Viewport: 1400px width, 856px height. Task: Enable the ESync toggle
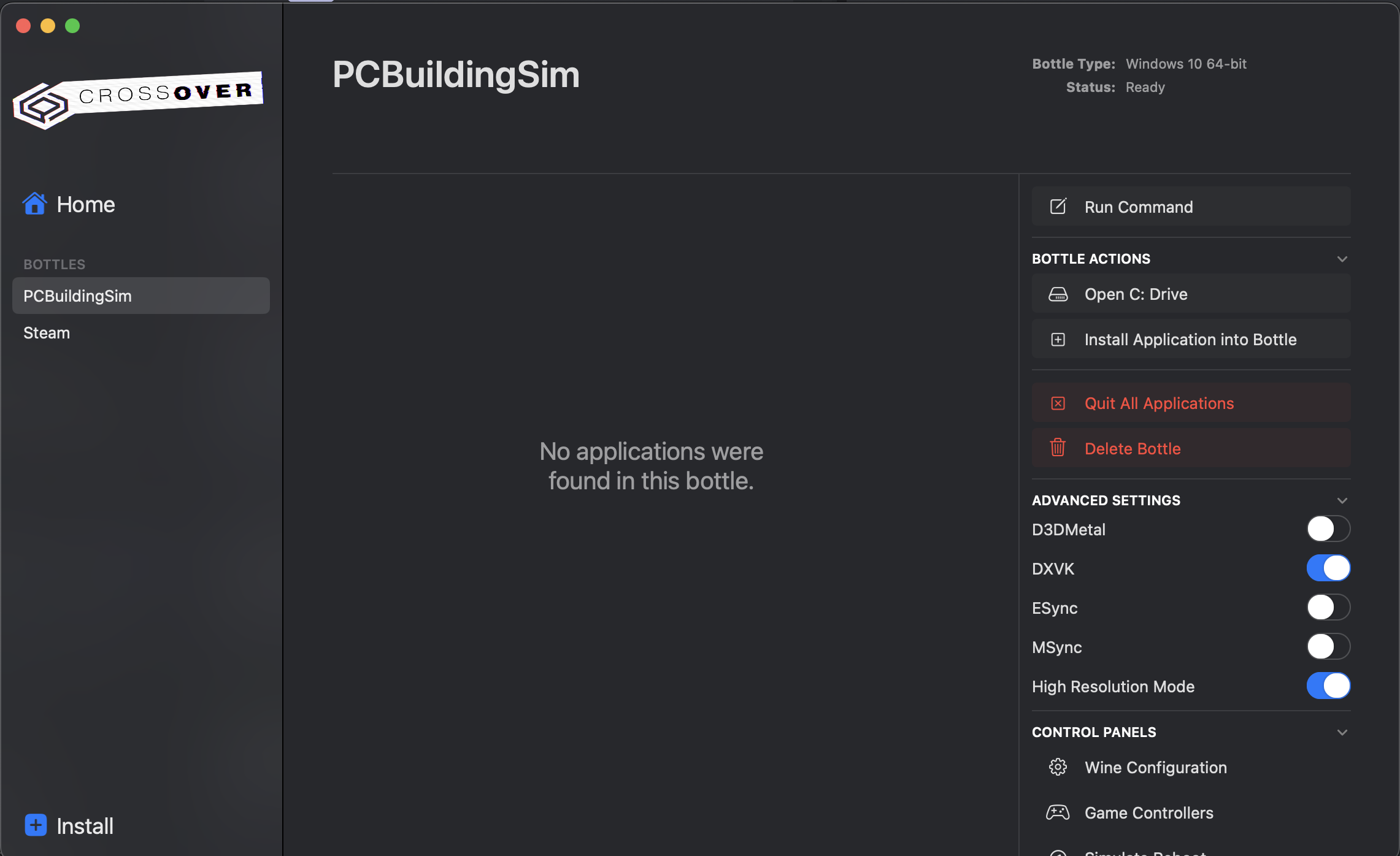click(1328, 607)
